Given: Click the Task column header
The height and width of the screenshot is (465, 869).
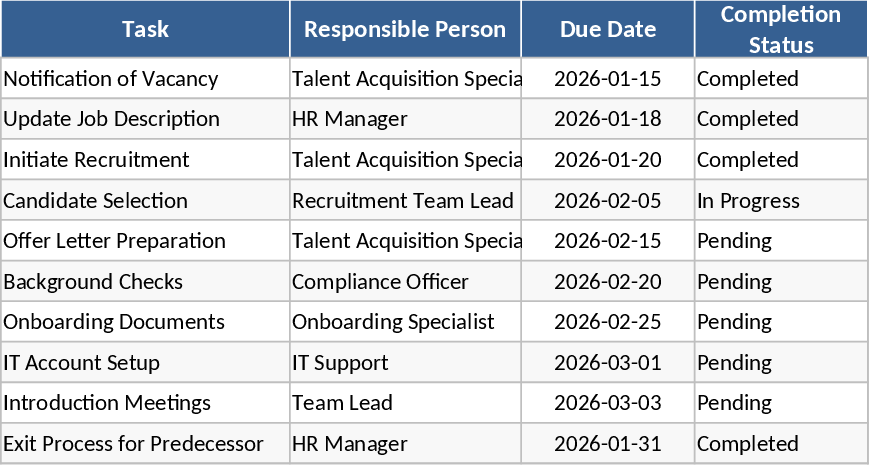Looking at the screenshot, I should point(145,29).
